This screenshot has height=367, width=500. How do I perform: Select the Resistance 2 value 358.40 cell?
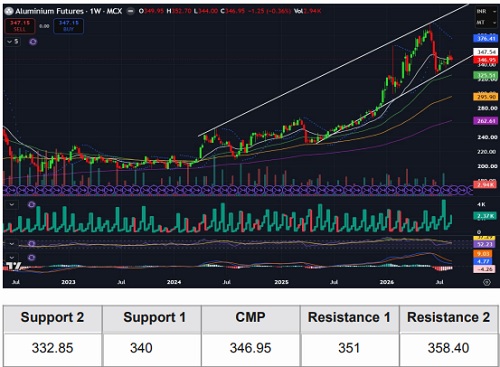click(x=448, y=348)
